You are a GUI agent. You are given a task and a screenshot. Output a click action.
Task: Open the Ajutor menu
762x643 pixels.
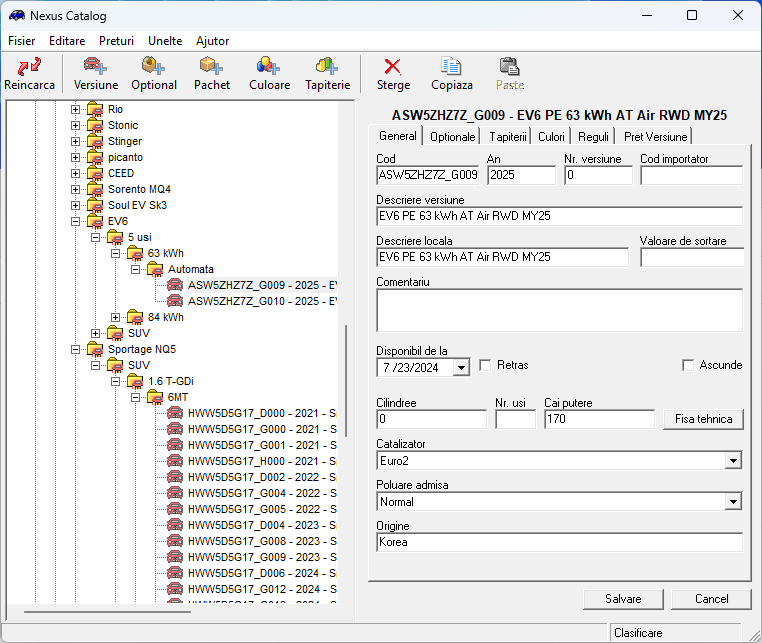(x=212, y=41)
